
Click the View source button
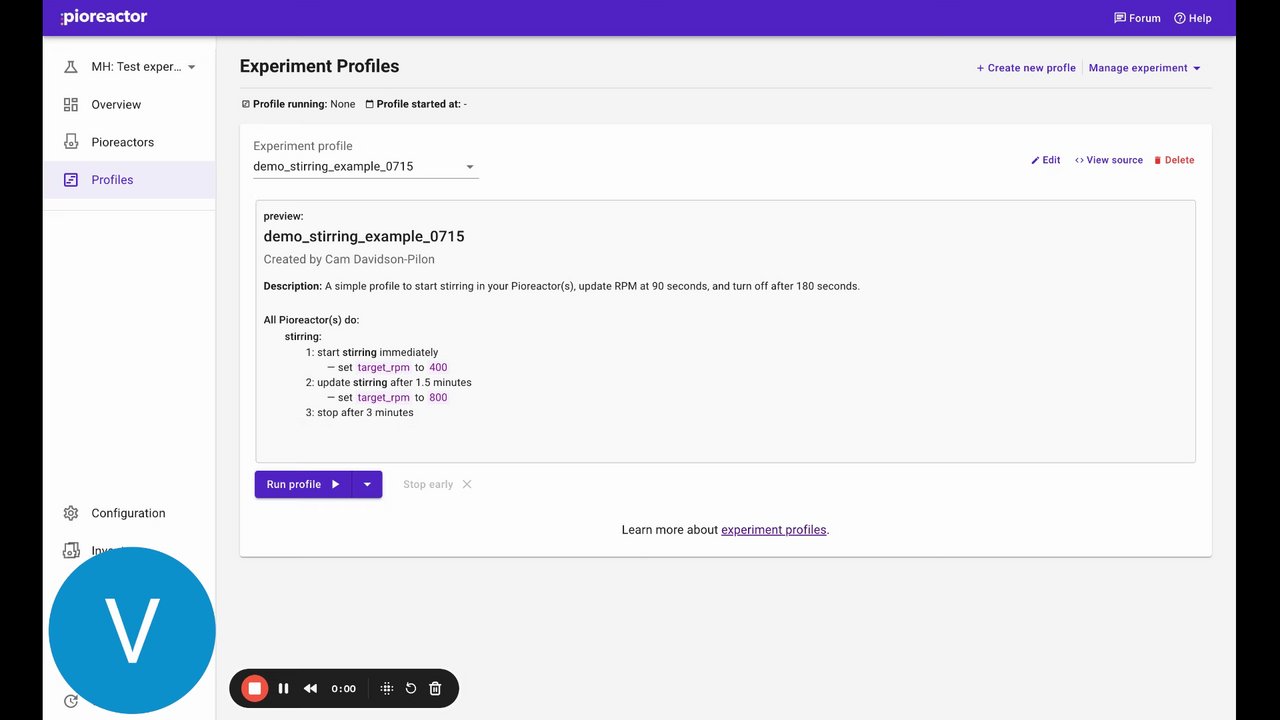coord(1108,160)
